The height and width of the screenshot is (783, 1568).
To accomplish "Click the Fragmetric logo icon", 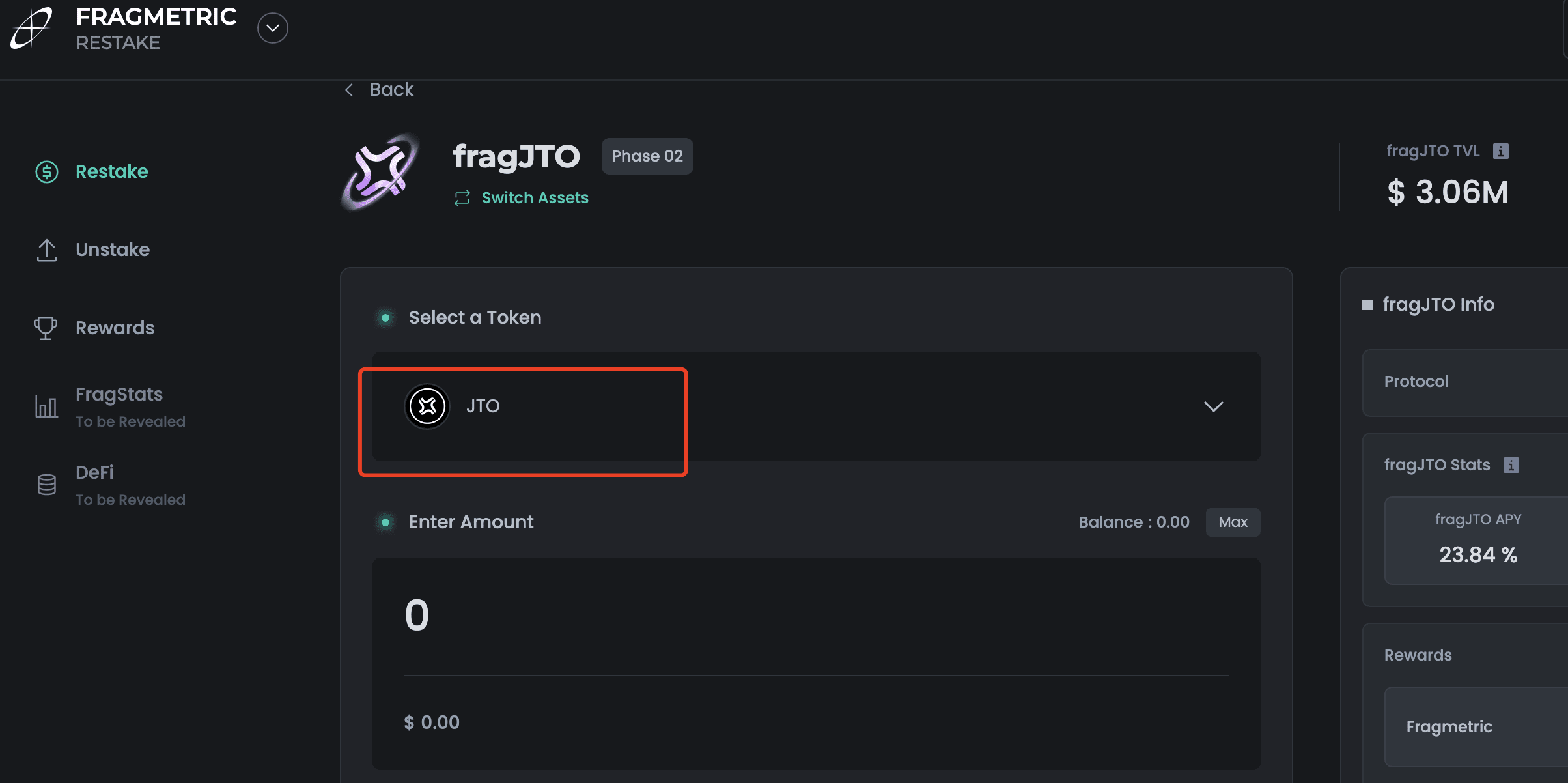I will point(31,28).
